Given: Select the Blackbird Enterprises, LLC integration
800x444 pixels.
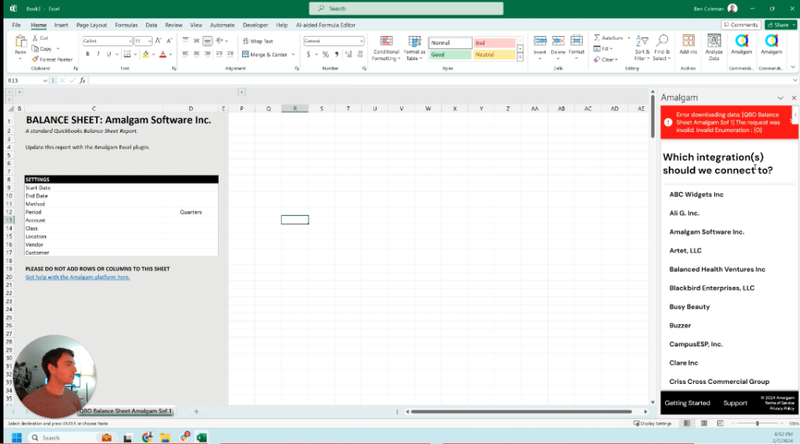Looking at the screenshot, I should [711, 288].
